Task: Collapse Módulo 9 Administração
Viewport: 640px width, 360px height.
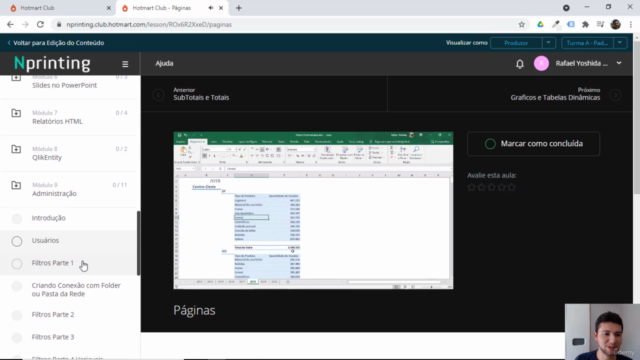Action: (x=69, y=189)
